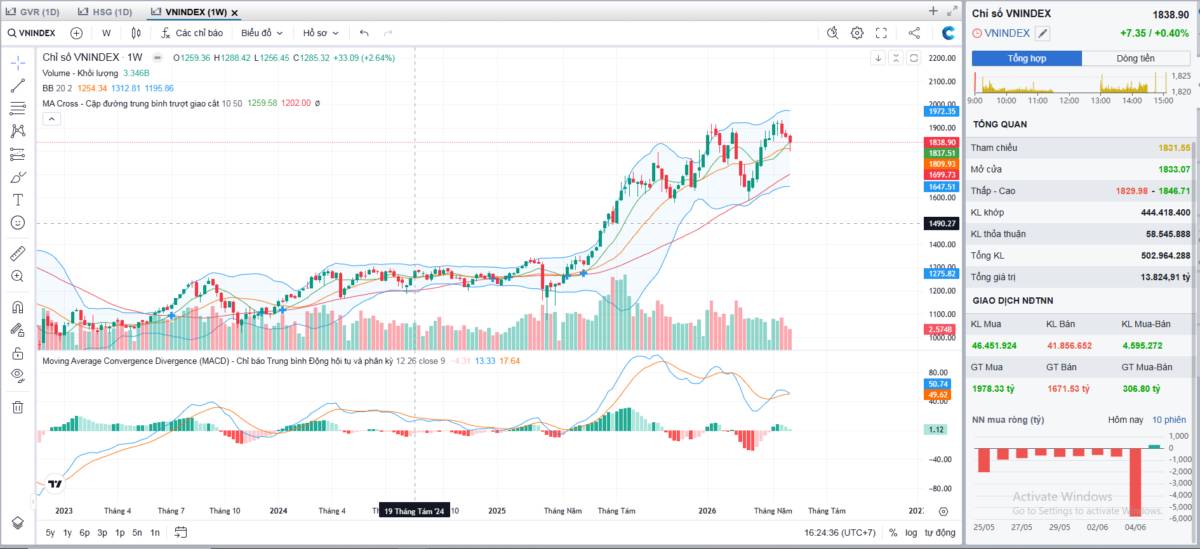1200x549 pixels.
Task: Toggle stay in drawing mode pencil-lock
Action: (x=17, y=330)
